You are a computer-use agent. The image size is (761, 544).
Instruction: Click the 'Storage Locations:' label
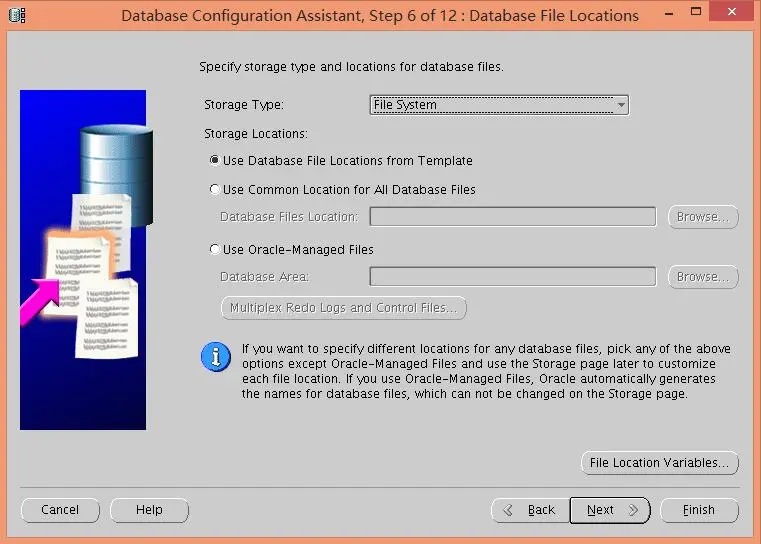[256, 134]
